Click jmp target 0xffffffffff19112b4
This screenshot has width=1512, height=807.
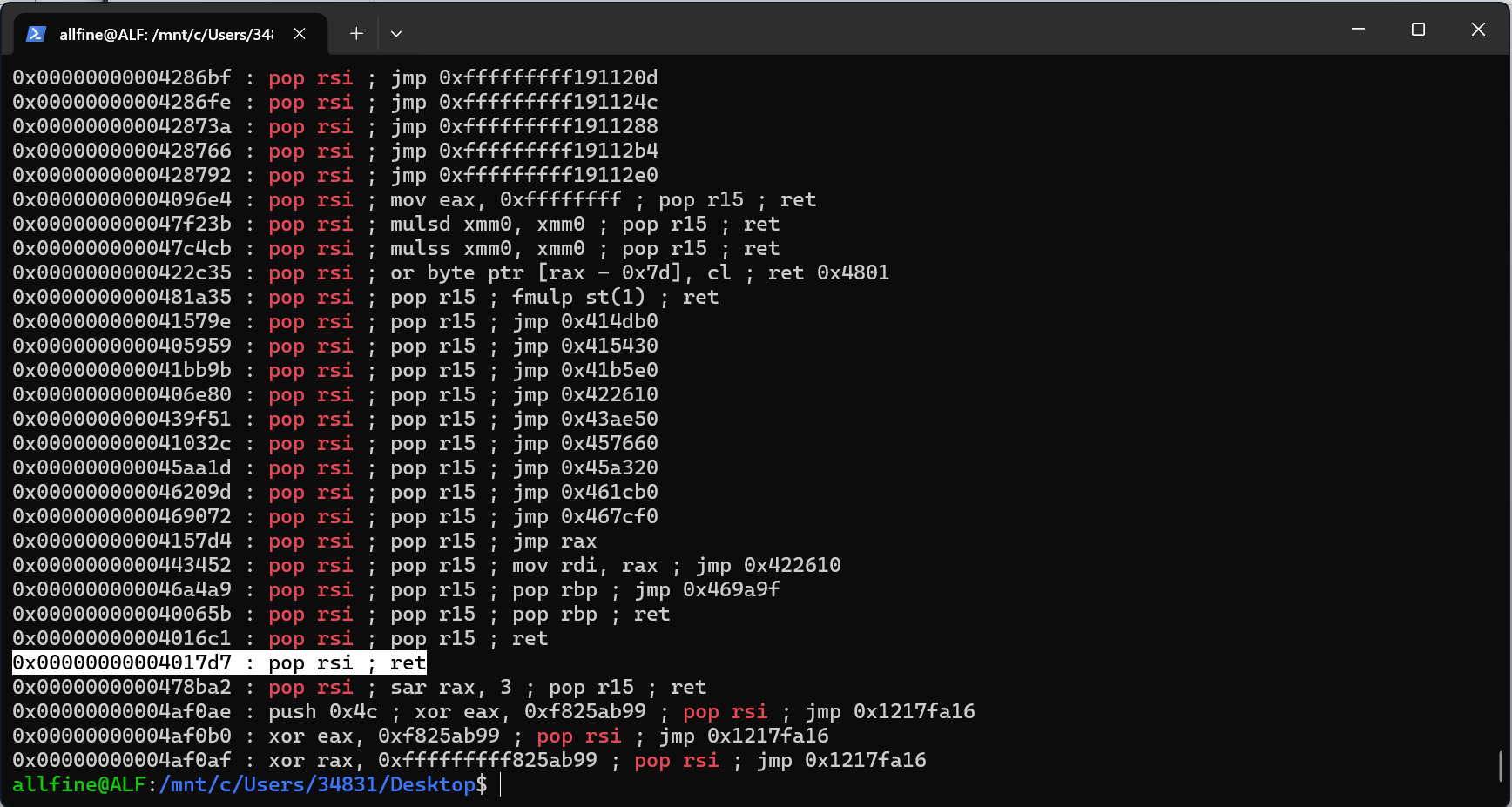[549, 151]
